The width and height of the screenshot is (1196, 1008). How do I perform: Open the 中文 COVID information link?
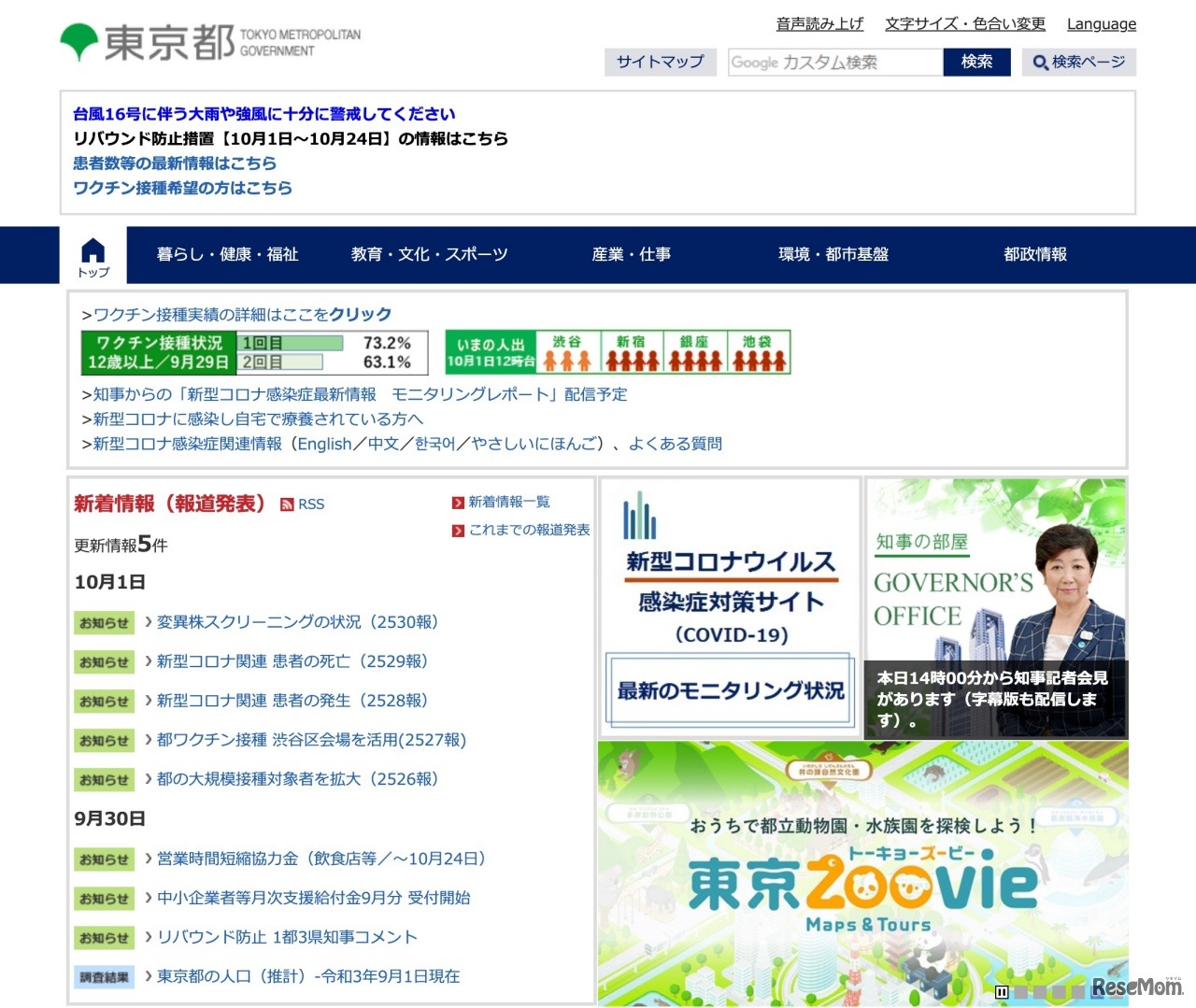pos(383,444)
